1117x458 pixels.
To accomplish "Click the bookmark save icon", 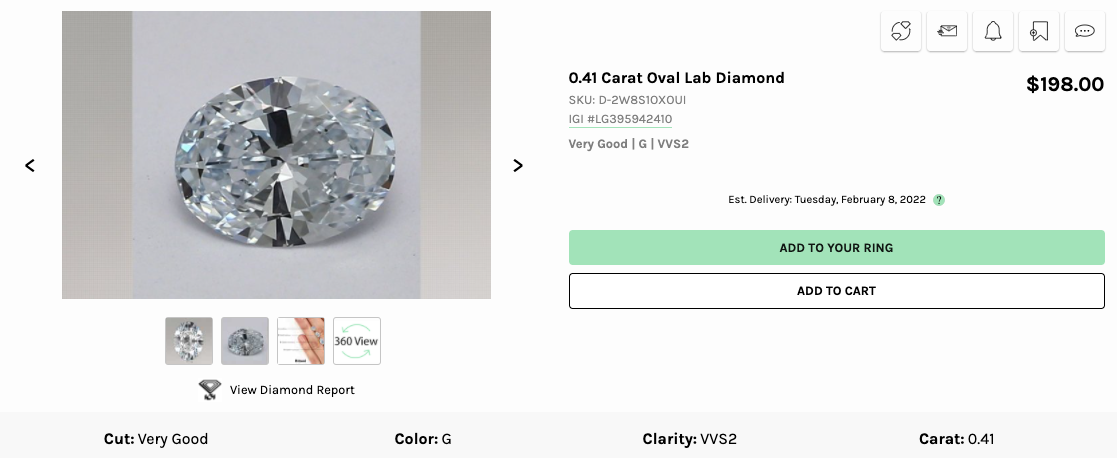I will pos(1039,31).
